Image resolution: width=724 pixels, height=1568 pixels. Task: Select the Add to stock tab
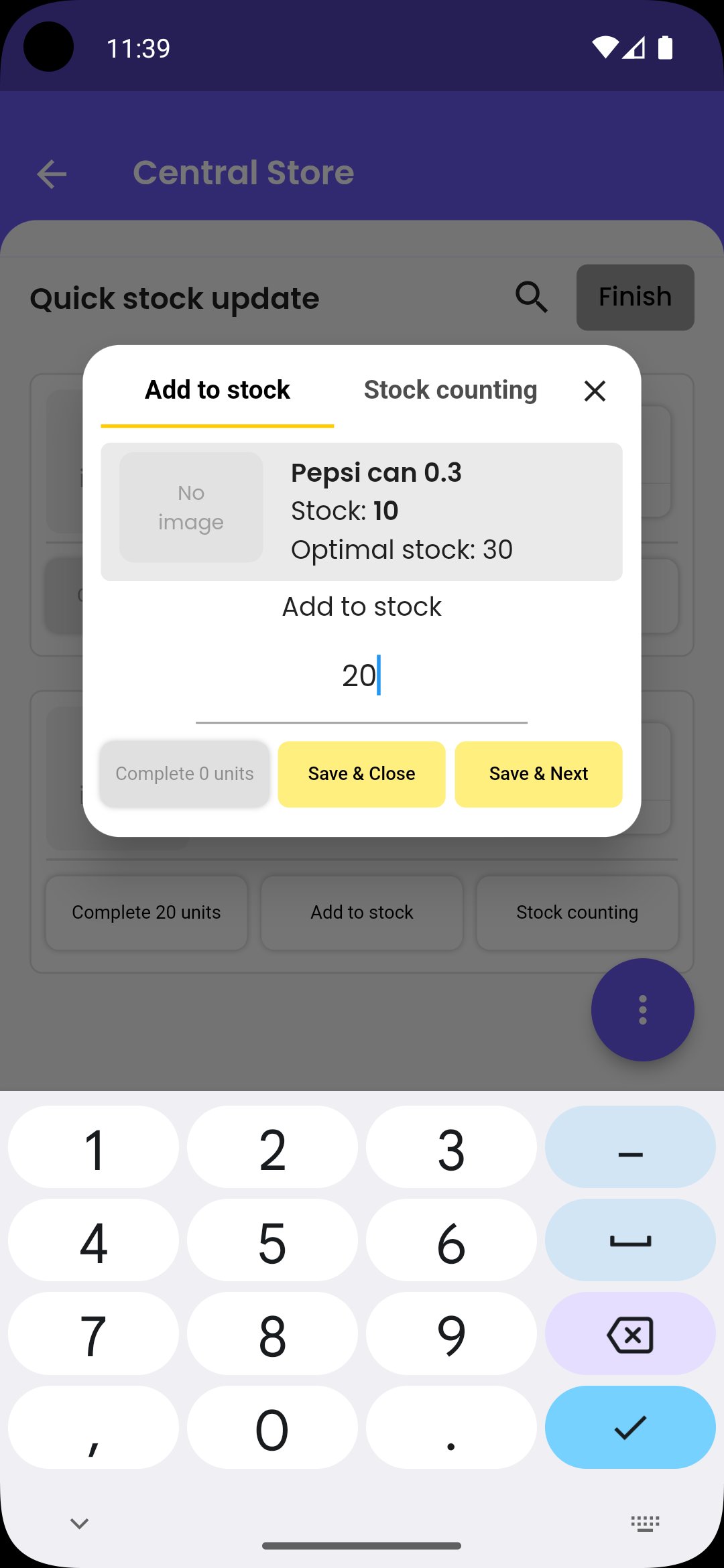(x=217, y=390)
